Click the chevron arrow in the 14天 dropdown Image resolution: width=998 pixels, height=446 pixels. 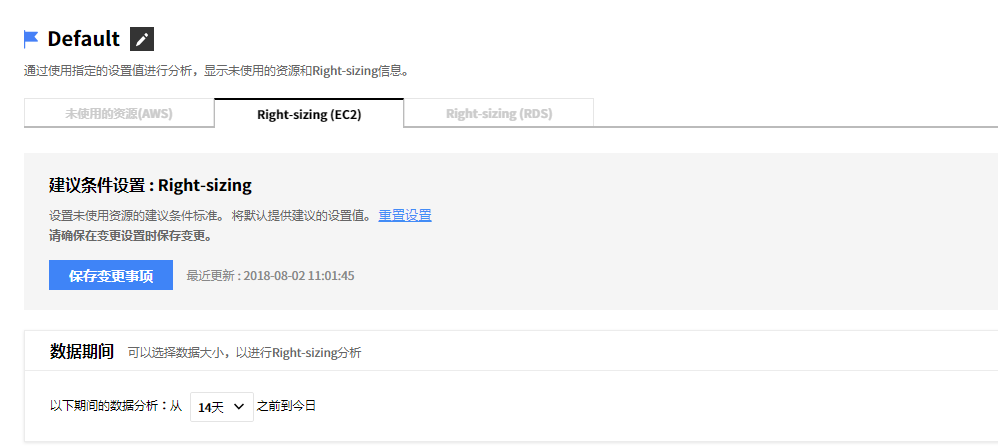[x=239, y=406]
